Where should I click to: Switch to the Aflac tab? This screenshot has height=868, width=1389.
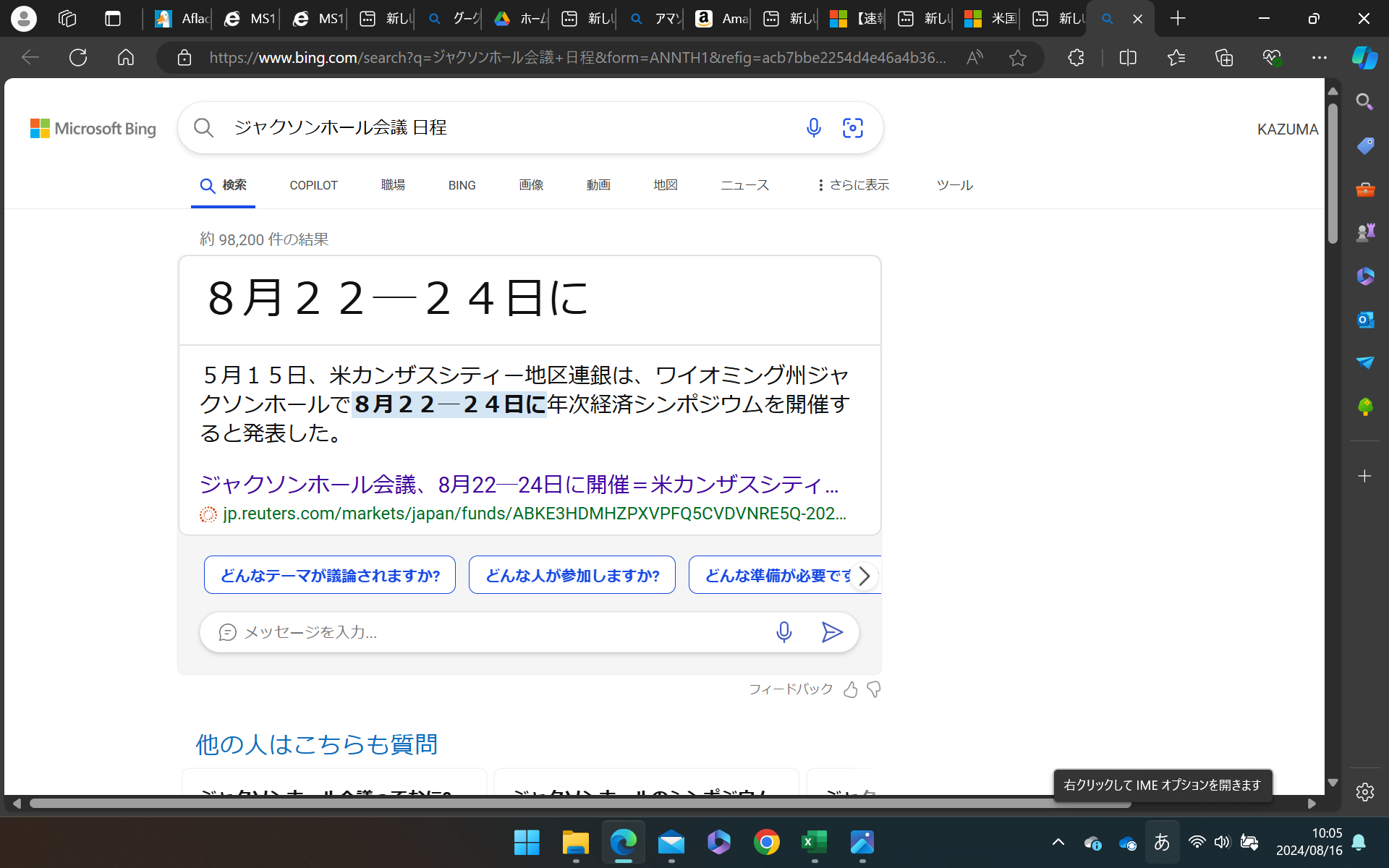(182, 19)
